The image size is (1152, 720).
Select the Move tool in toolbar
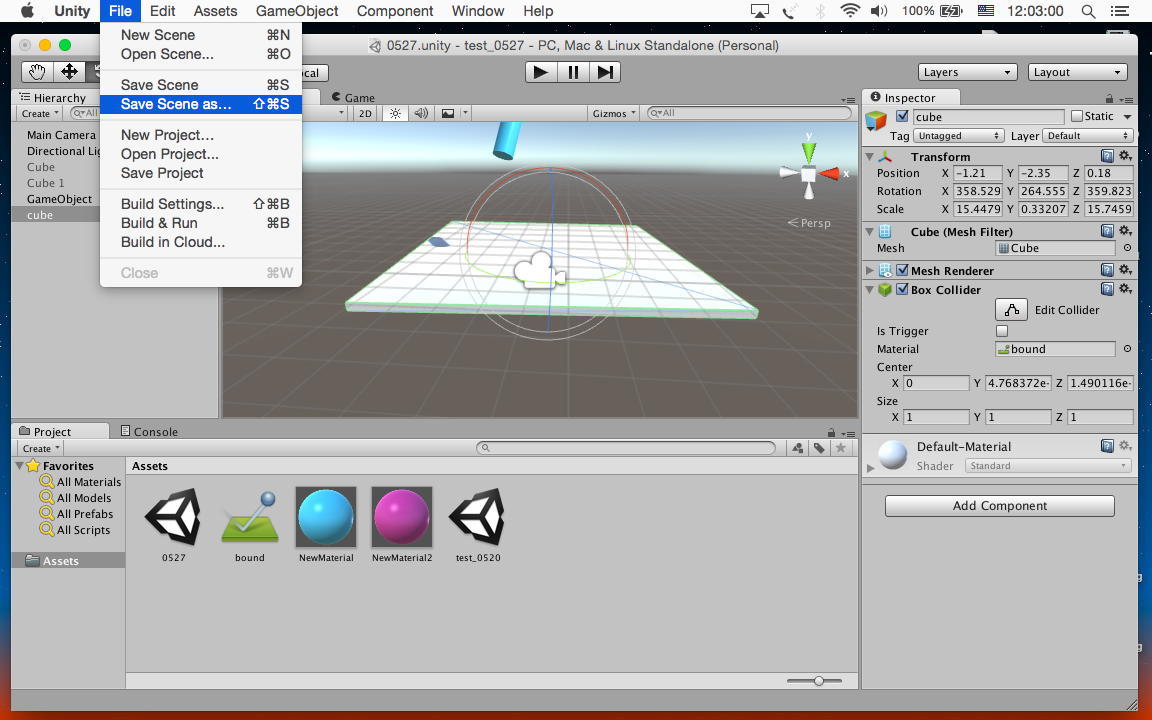(x=69, y=71)
